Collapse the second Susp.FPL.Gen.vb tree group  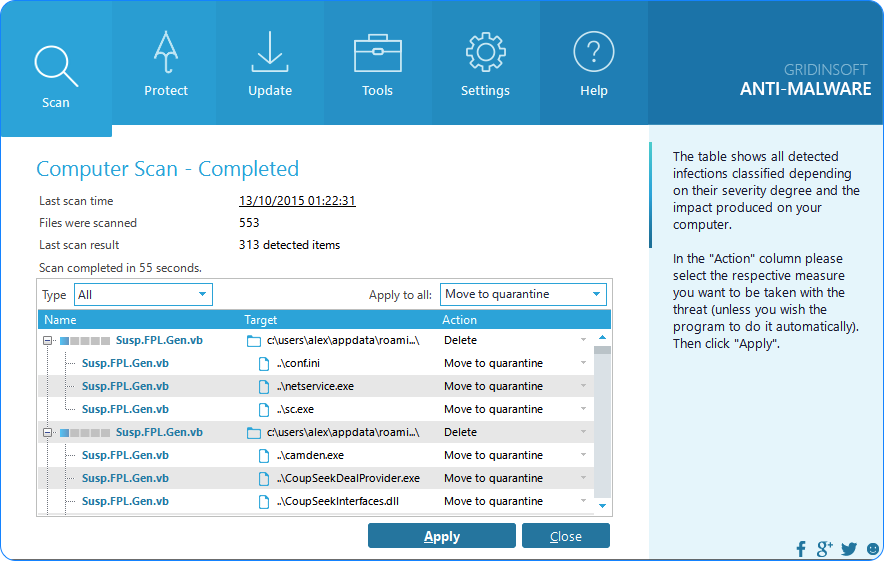tap(47, 433)
